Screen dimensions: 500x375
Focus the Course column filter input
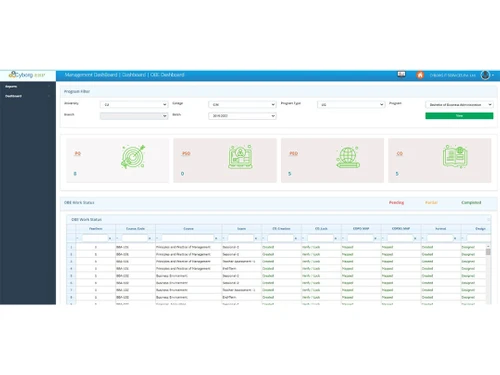pos(188,238)
